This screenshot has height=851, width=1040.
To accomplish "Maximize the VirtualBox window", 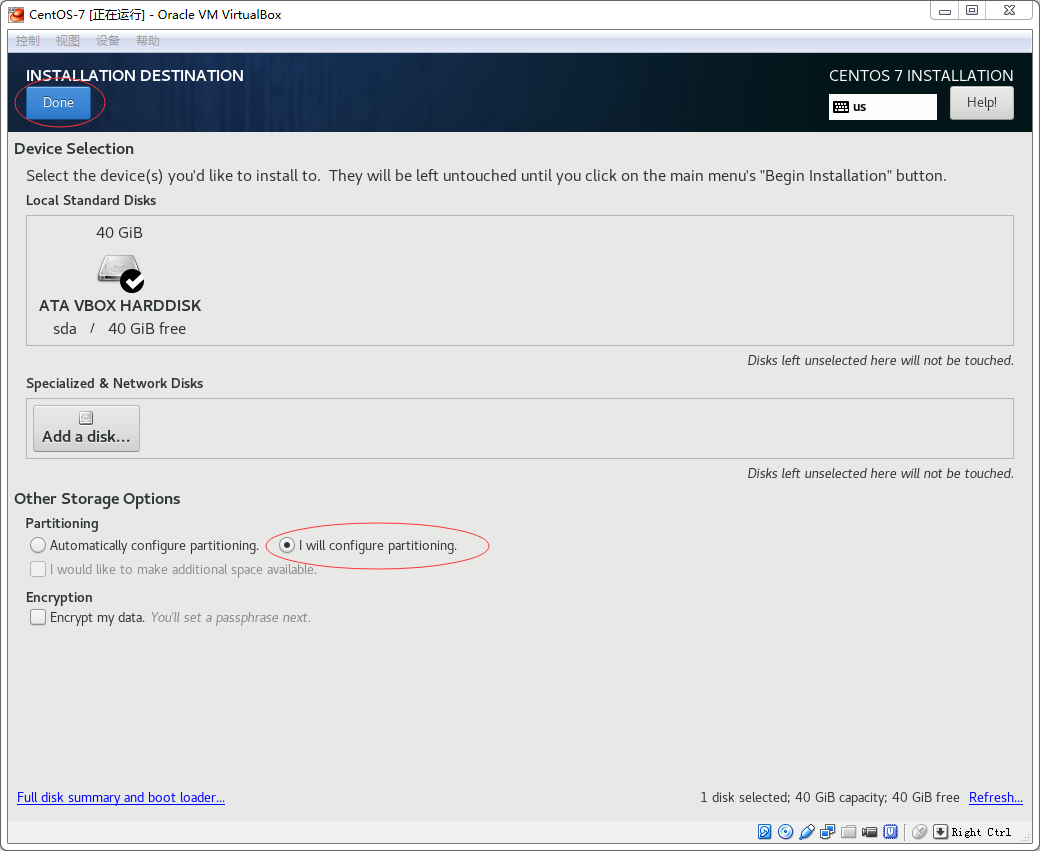I will coord(972,11).
